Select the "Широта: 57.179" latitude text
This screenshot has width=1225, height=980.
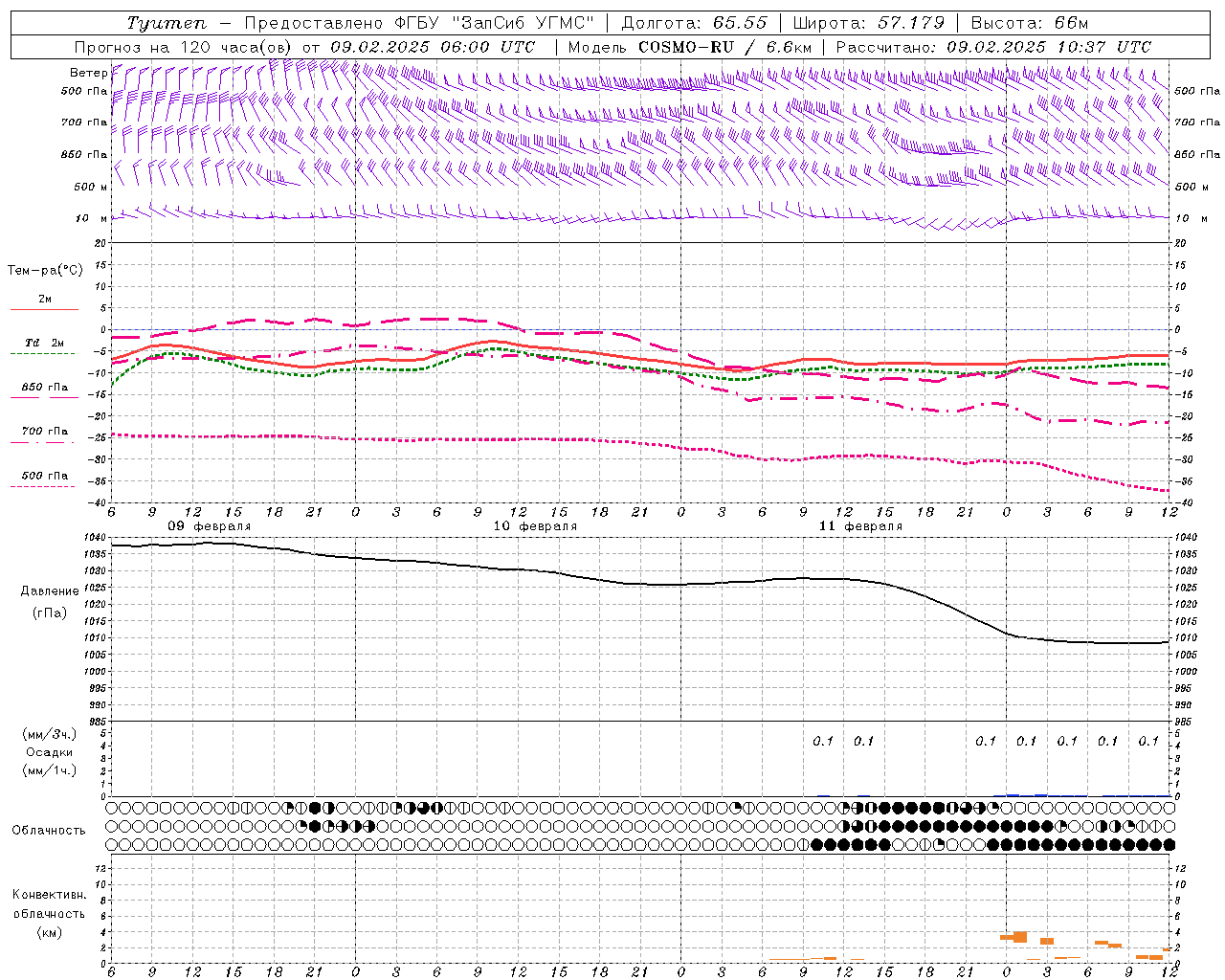(869, 23)
